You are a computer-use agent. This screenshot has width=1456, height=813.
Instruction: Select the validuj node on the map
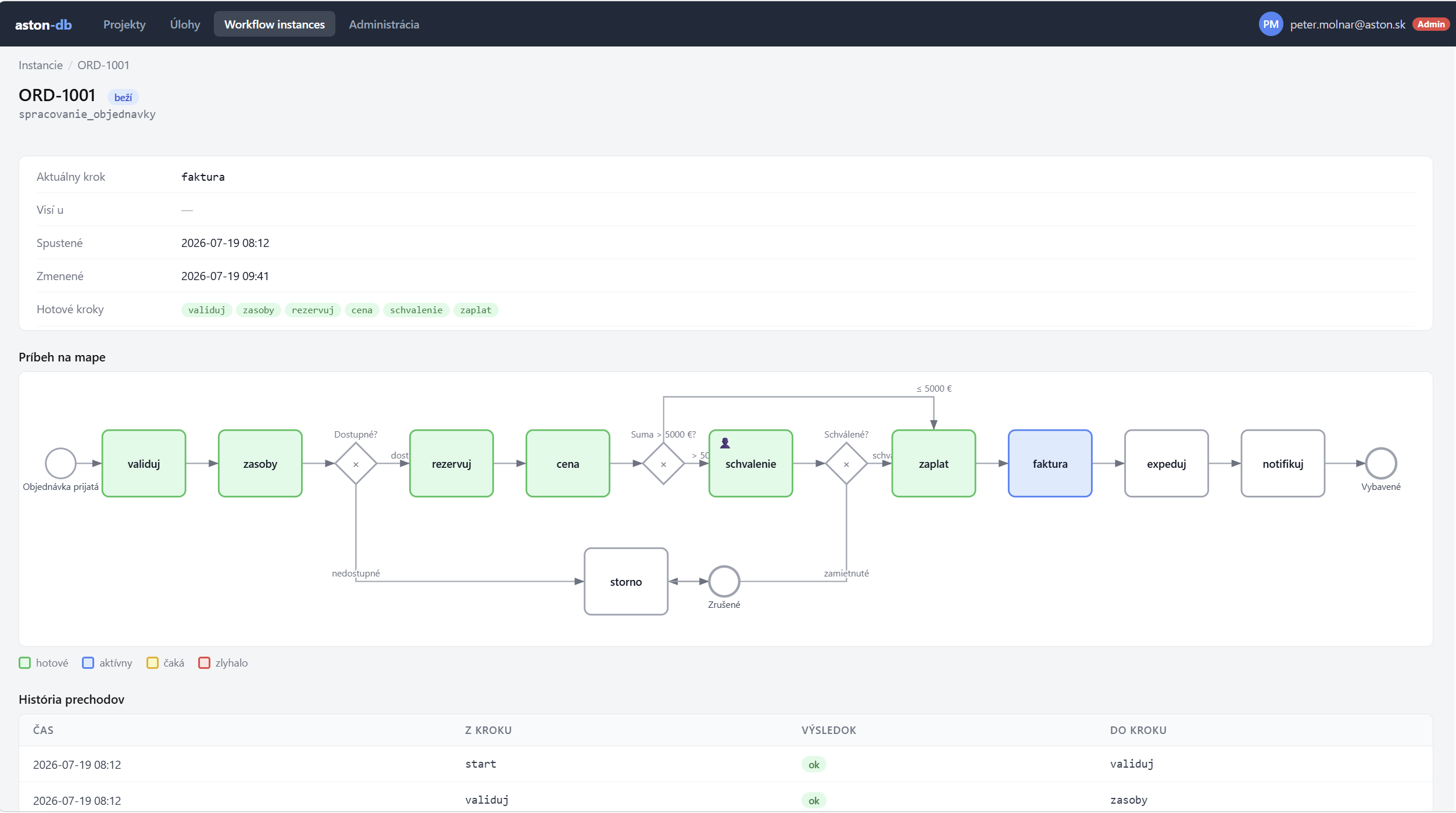[x=144, y=464]
